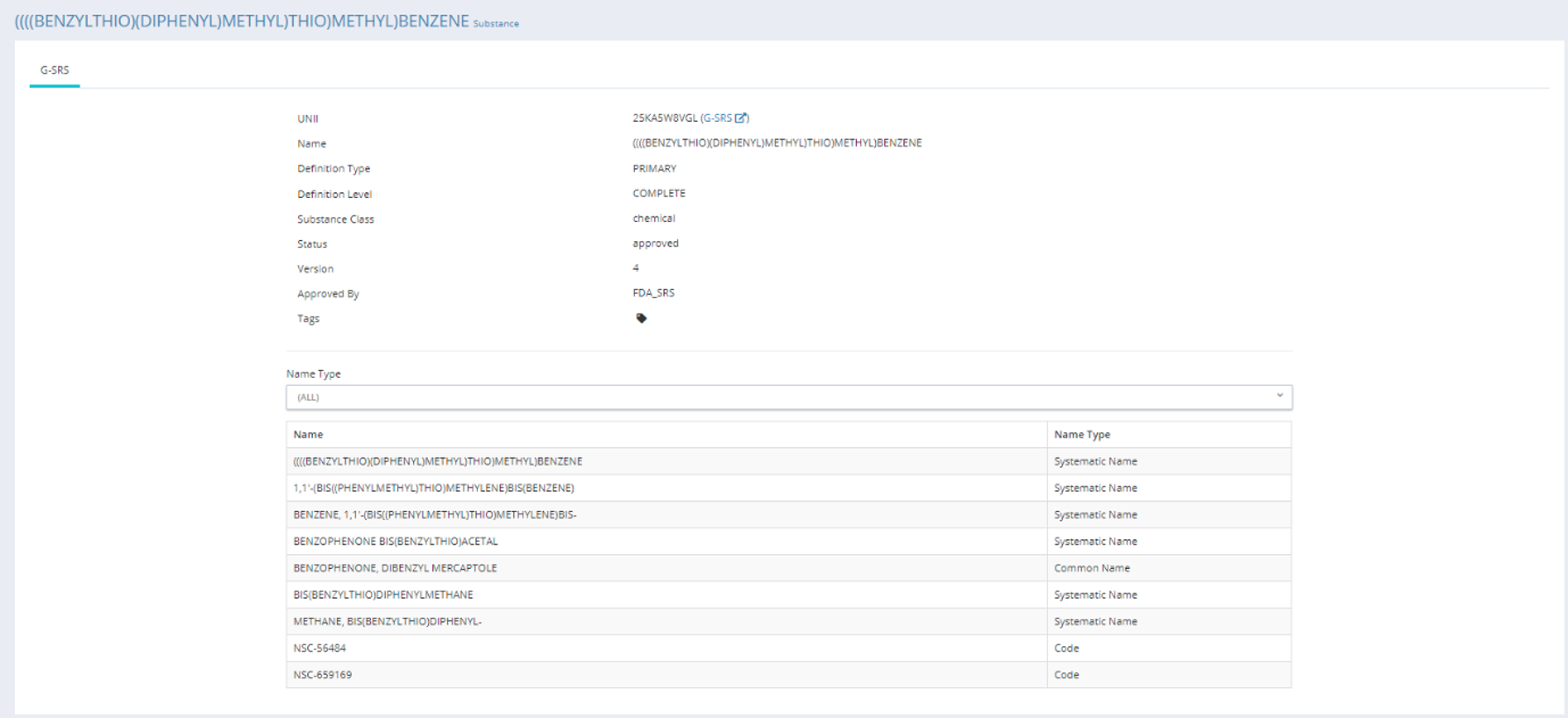The height and width of the screenshot is (718, 1568).
Task: Click the BIS(BENZYLTHIO)DIPHENYLMETHANE name entry
Action: [383, 594]
